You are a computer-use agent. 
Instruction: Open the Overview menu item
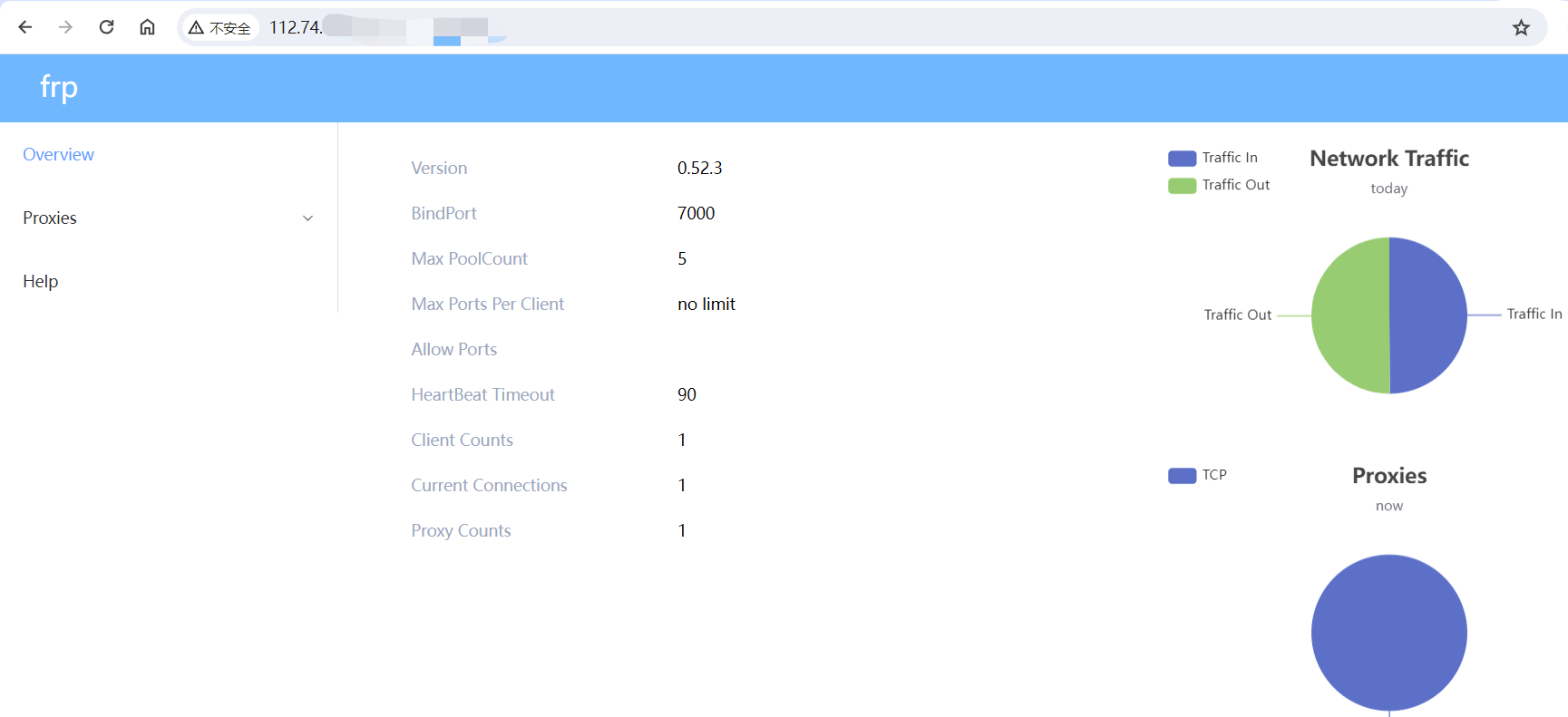pos(58,154)
